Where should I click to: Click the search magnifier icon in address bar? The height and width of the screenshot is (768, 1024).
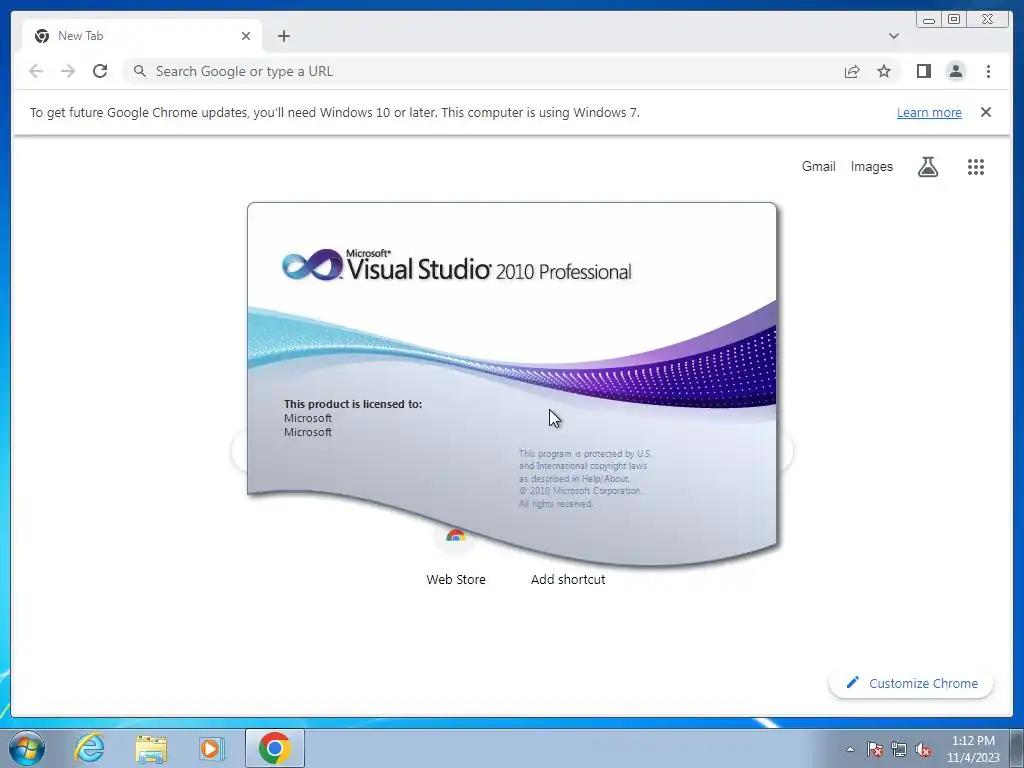pos(140,71)
